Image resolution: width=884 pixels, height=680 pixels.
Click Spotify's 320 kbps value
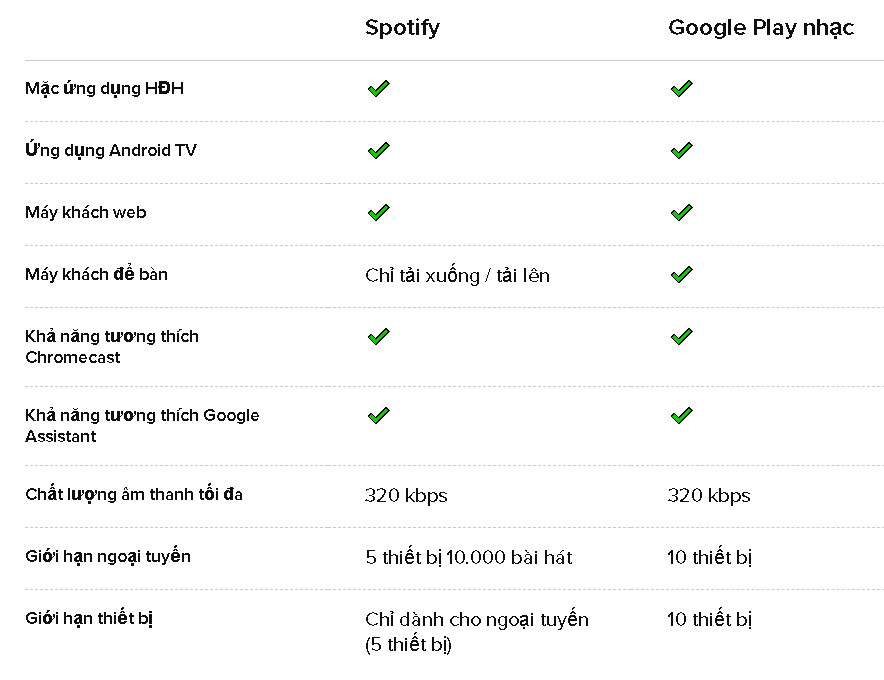[x=406, y=495]
